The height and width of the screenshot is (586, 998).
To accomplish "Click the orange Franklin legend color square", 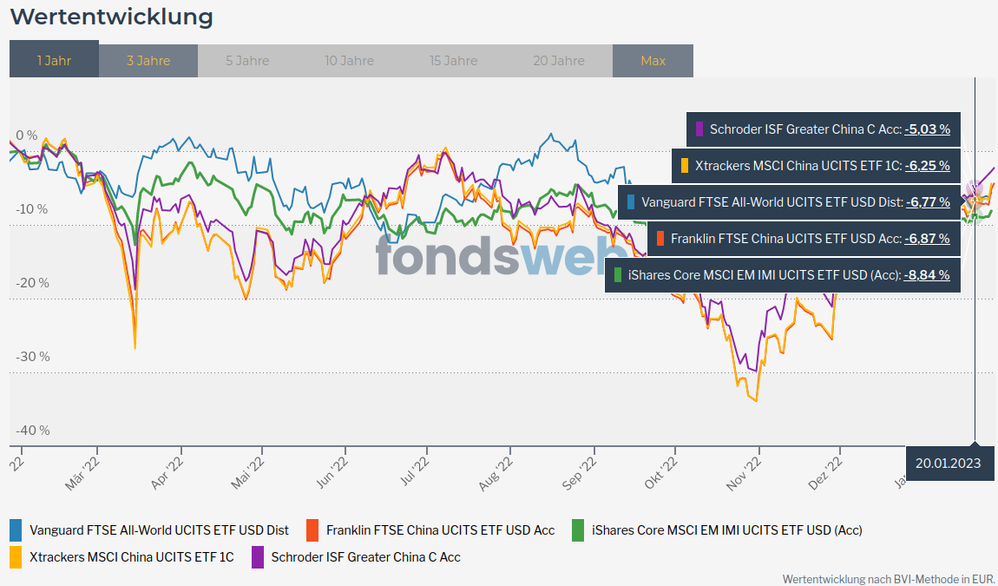I will [x=313, y=530].
